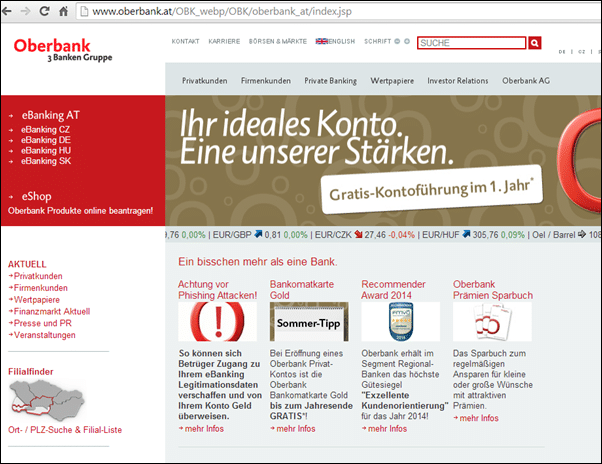602x464 pixels.
Task: Open eBanking SK link
Action: [46, 161]
